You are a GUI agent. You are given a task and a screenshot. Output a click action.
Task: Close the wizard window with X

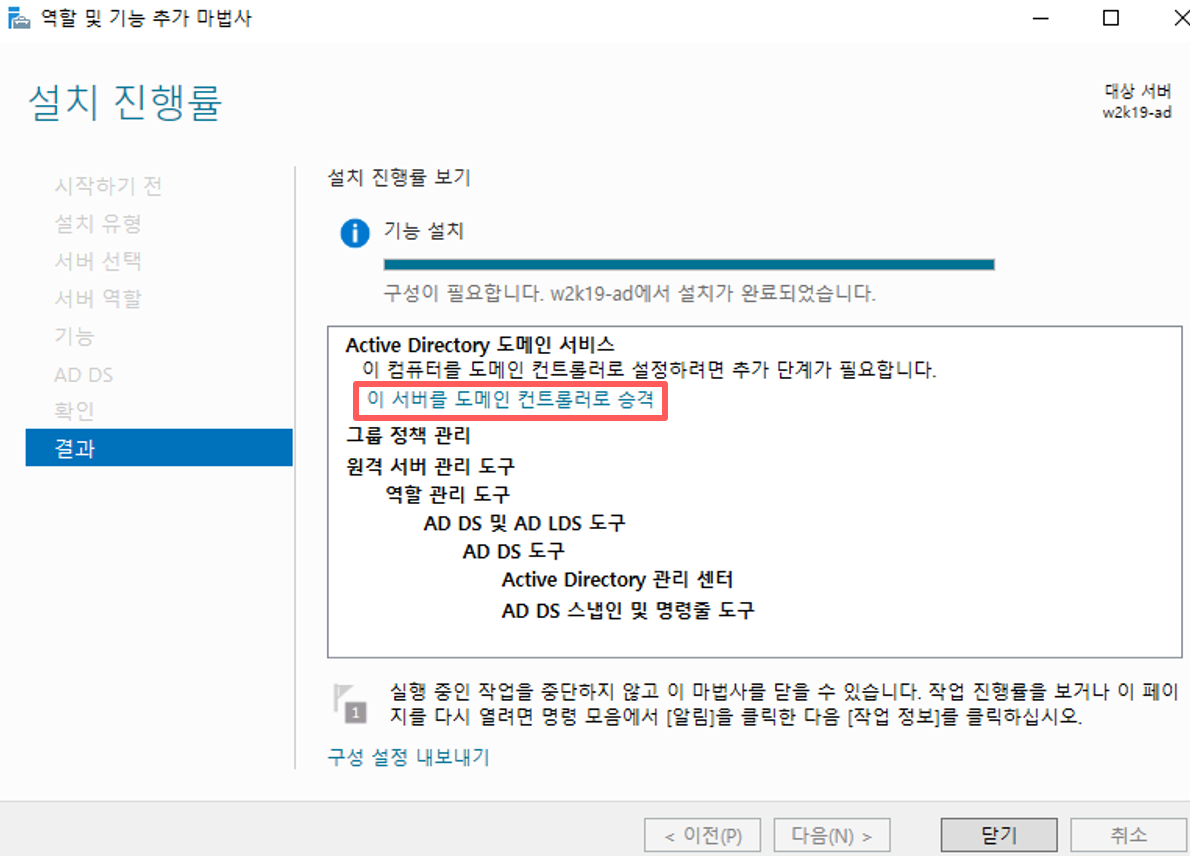[x=1180, y=17]
